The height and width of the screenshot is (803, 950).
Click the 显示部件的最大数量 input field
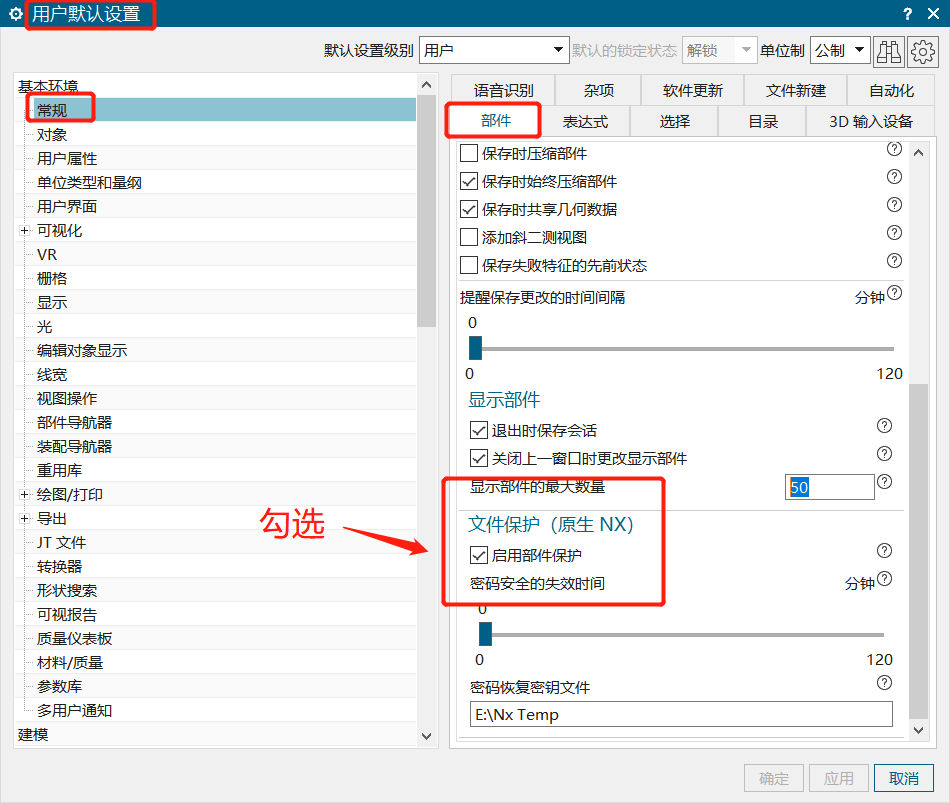[x=829, y=486]
